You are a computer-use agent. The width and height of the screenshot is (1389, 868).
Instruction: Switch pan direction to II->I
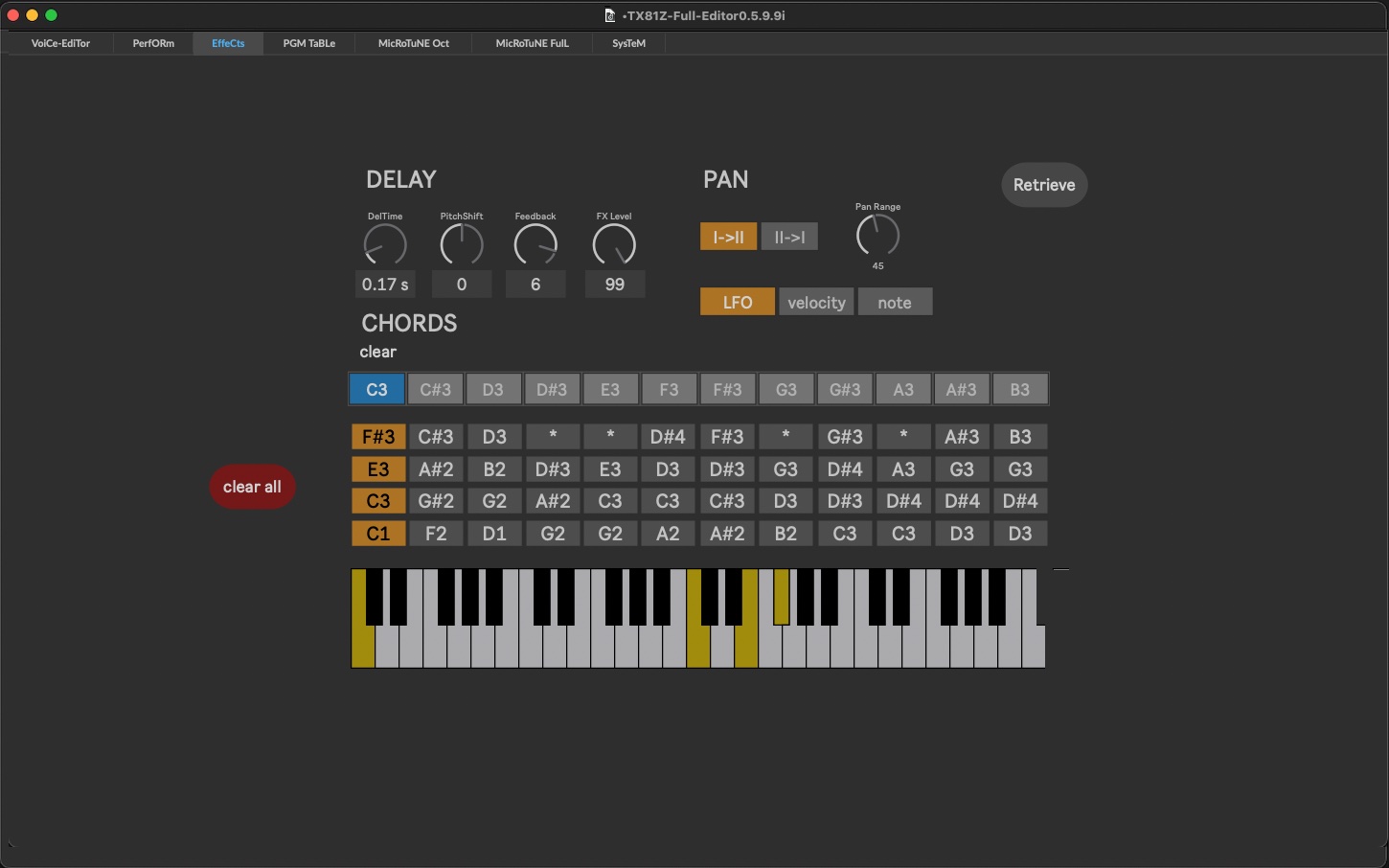click(789, 237)
